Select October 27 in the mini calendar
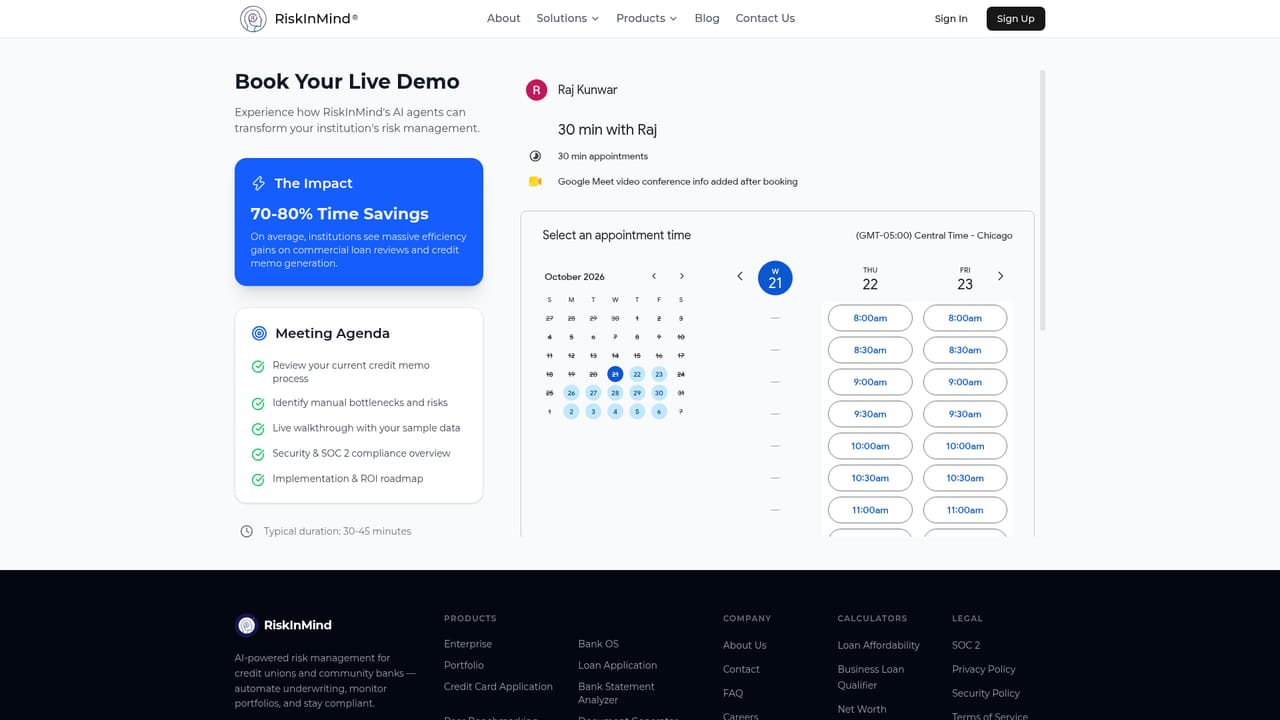This screenshot has height=720, width=1280. 593,393
